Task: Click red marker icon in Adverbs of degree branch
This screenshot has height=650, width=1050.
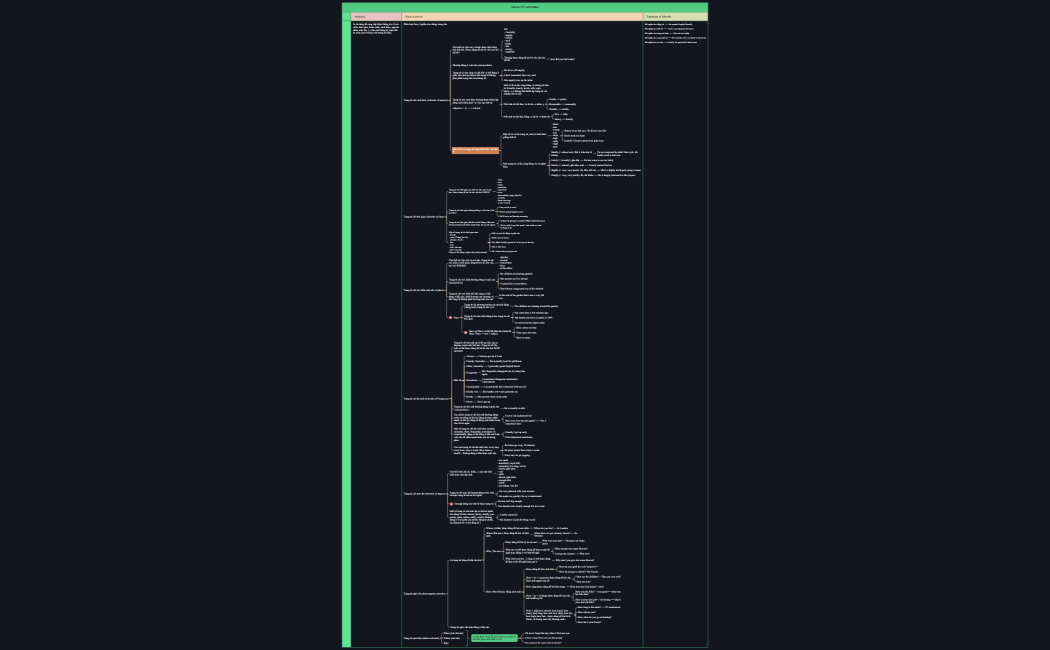Action: pyautogui.click(x=451, y=503)
